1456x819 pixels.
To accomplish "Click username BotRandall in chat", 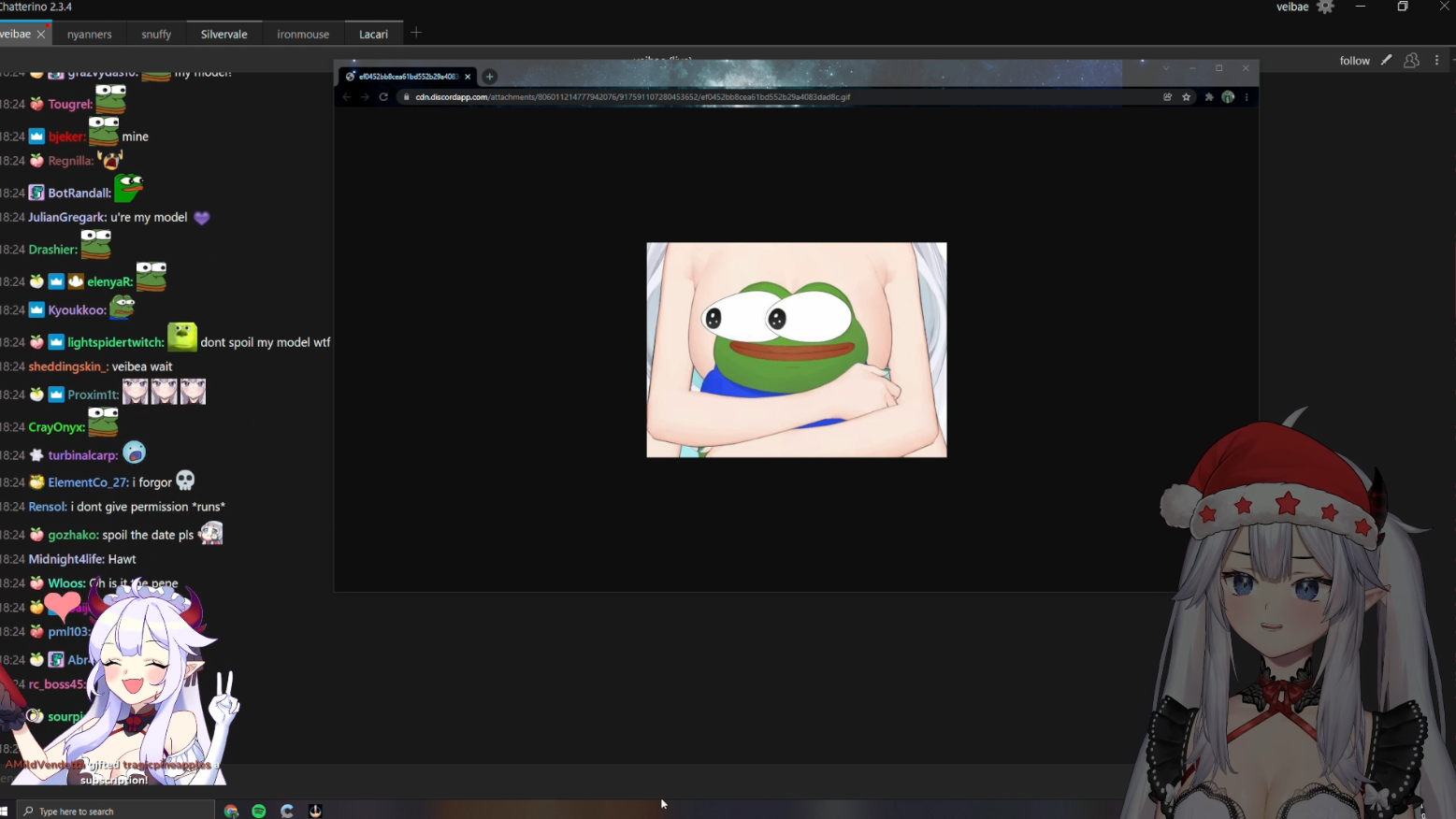I will [79, 193].
